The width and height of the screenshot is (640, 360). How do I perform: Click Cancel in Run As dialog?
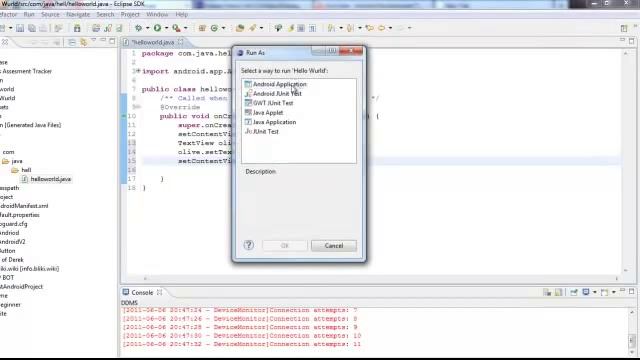[334, 245]
